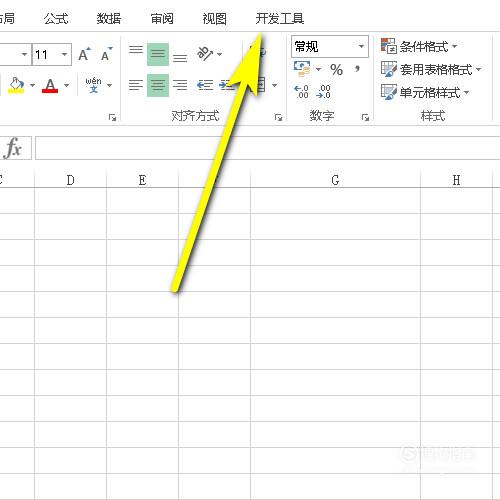Viewport: 500px width, 500px height.
Task: Click into the formula bar
Action: click(x=267, y=148)
